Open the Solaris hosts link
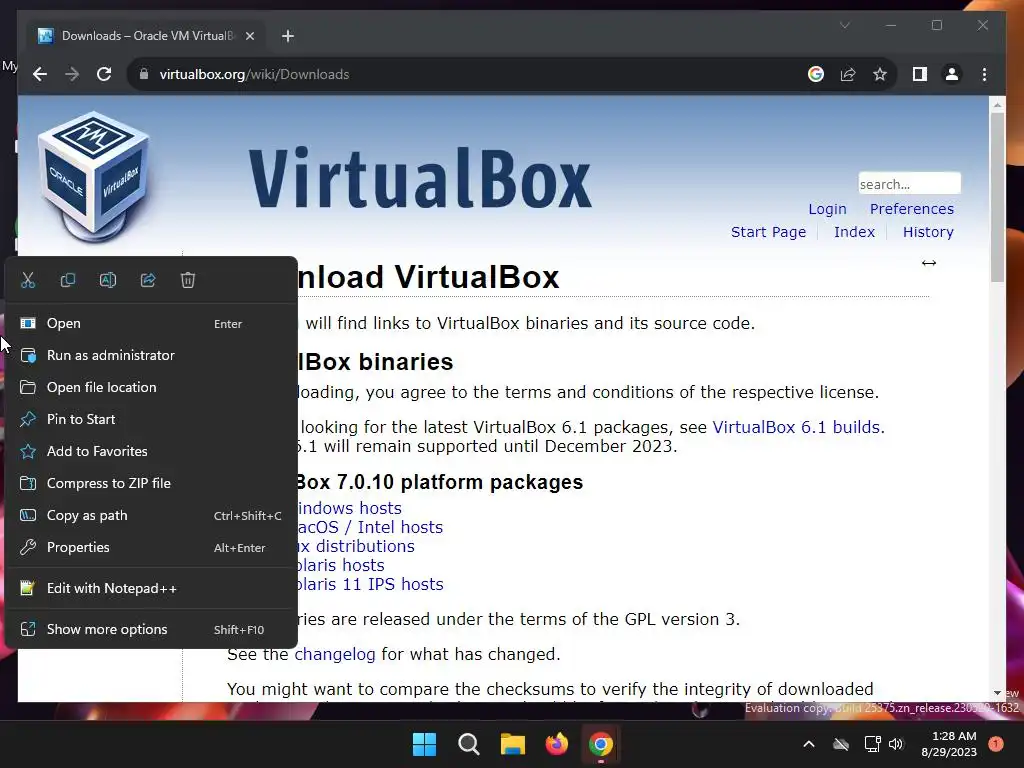This screenshot has width=1024, height=768. (x=341, y=565)
